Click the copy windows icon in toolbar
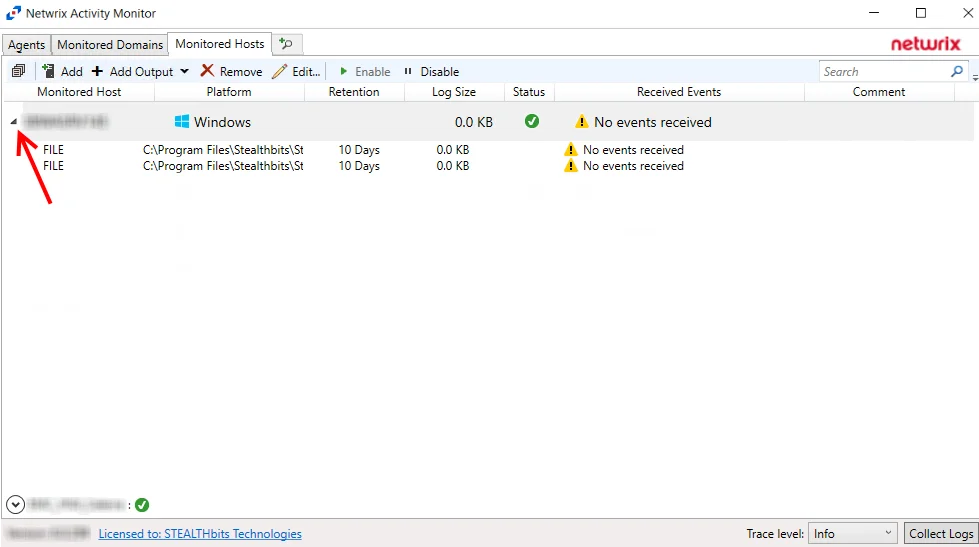Screen dimensions: 979x547 (18, 71)
